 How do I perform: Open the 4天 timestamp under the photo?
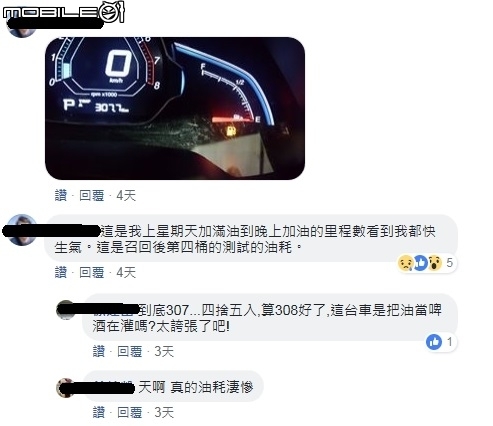[x=126, y=195]
